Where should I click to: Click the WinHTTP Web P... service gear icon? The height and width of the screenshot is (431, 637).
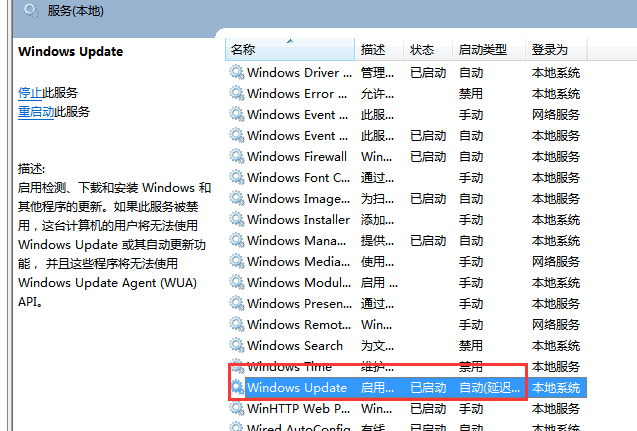[236, 409]
